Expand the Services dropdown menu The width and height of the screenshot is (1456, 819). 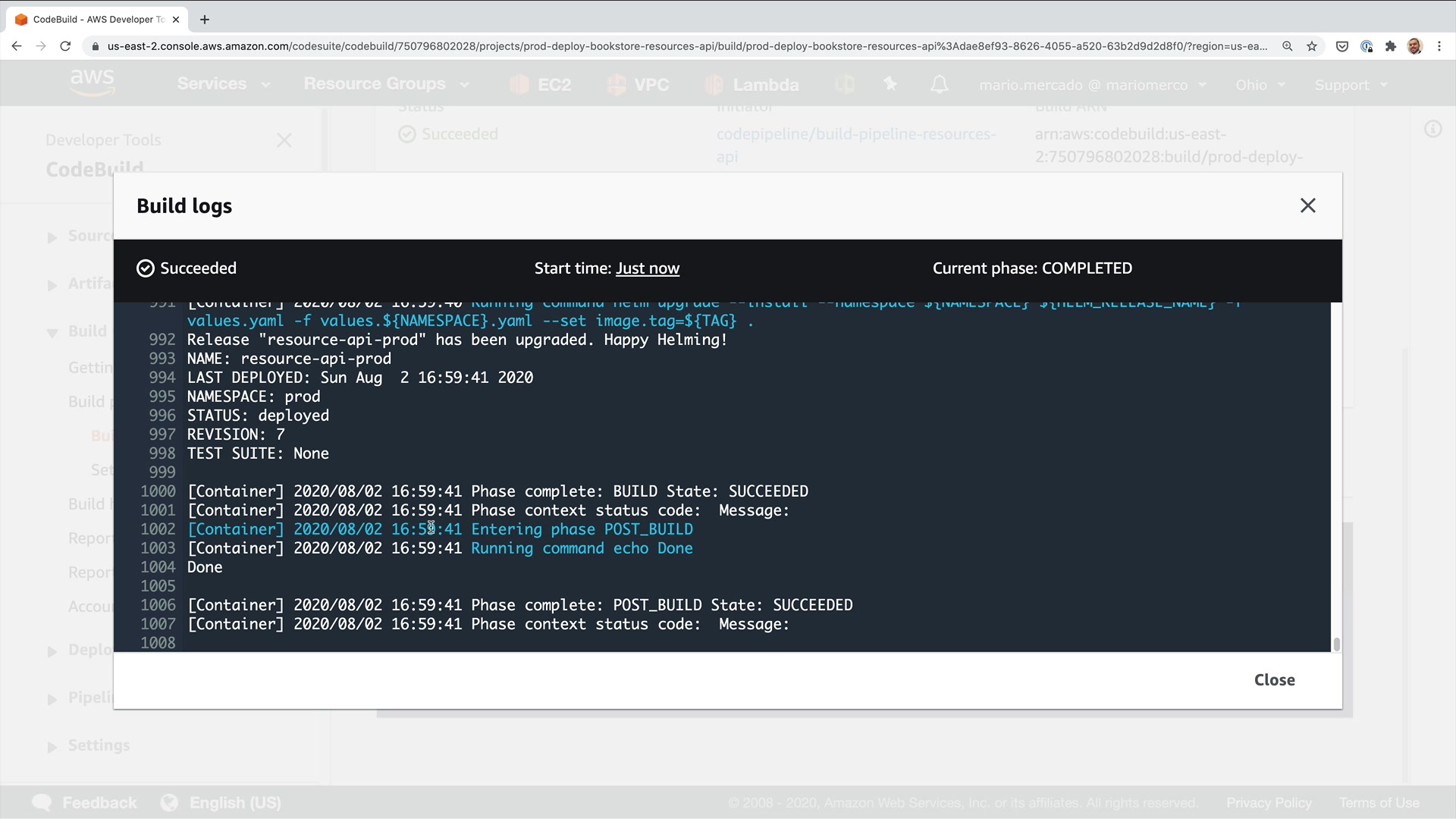click(x=223, y=84)
